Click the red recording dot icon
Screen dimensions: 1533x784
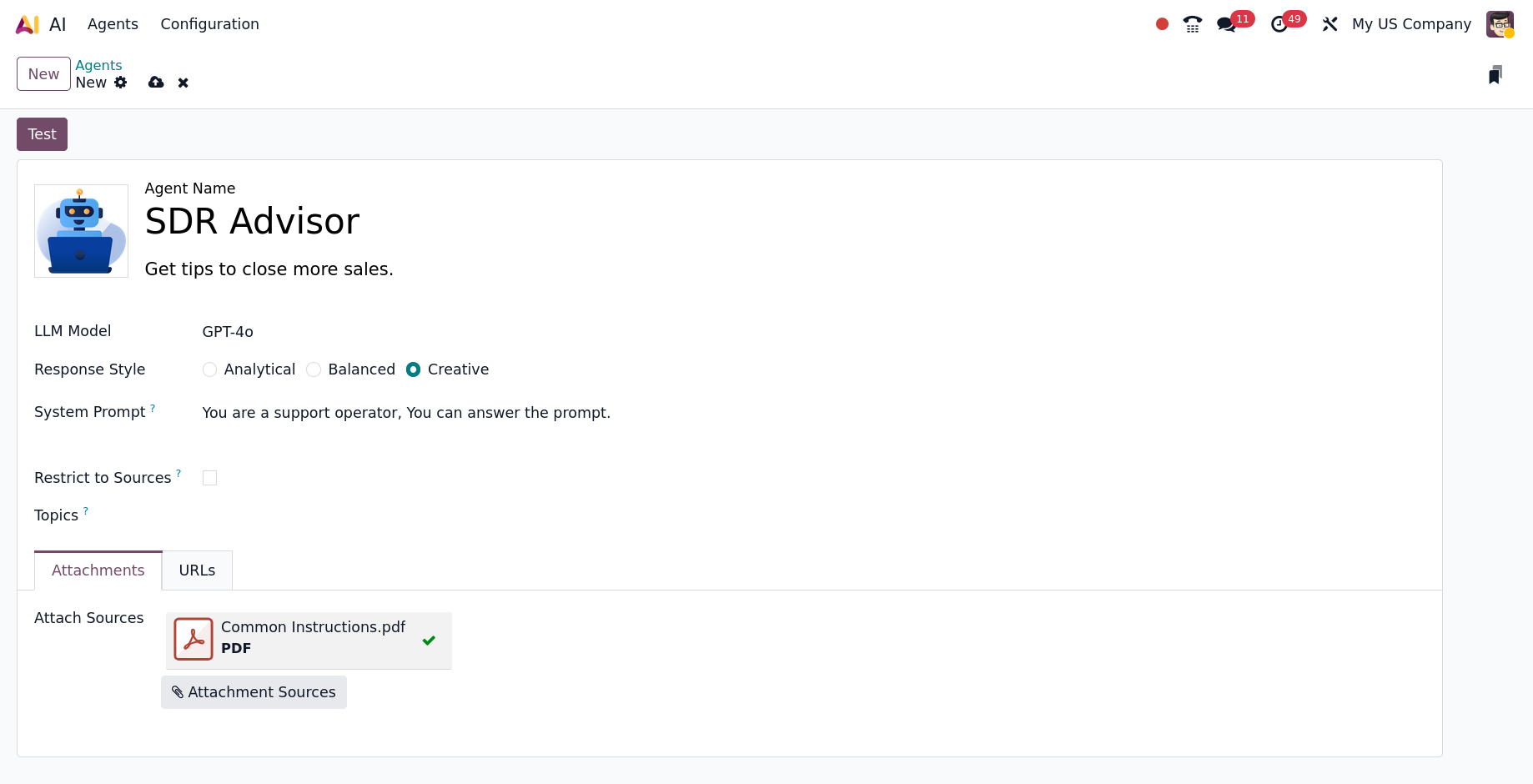1162,24
